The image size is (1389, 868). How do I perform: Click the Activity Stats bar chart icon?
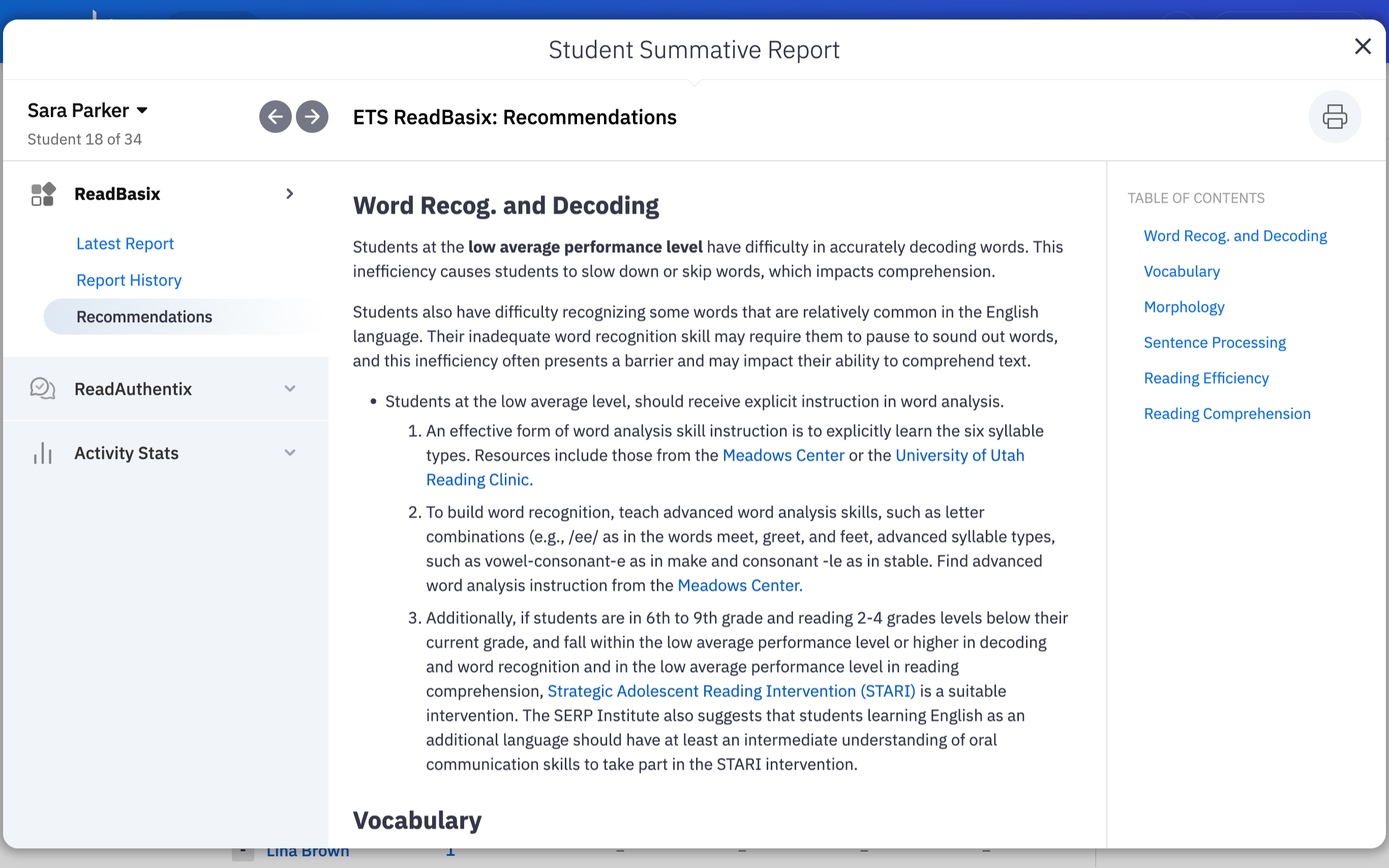tap(43, 453)
